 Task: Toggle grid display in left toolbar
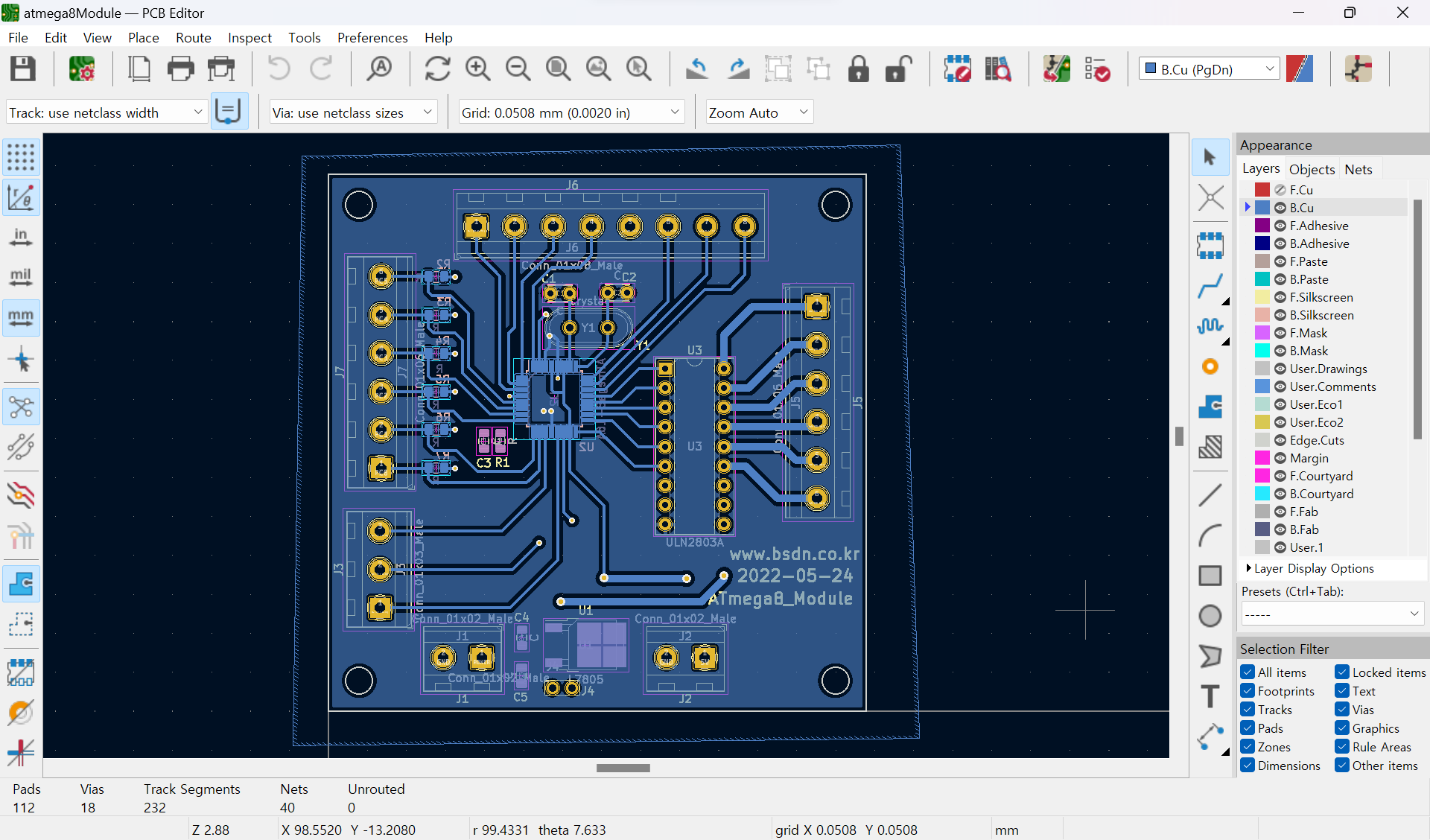[21, 157]
